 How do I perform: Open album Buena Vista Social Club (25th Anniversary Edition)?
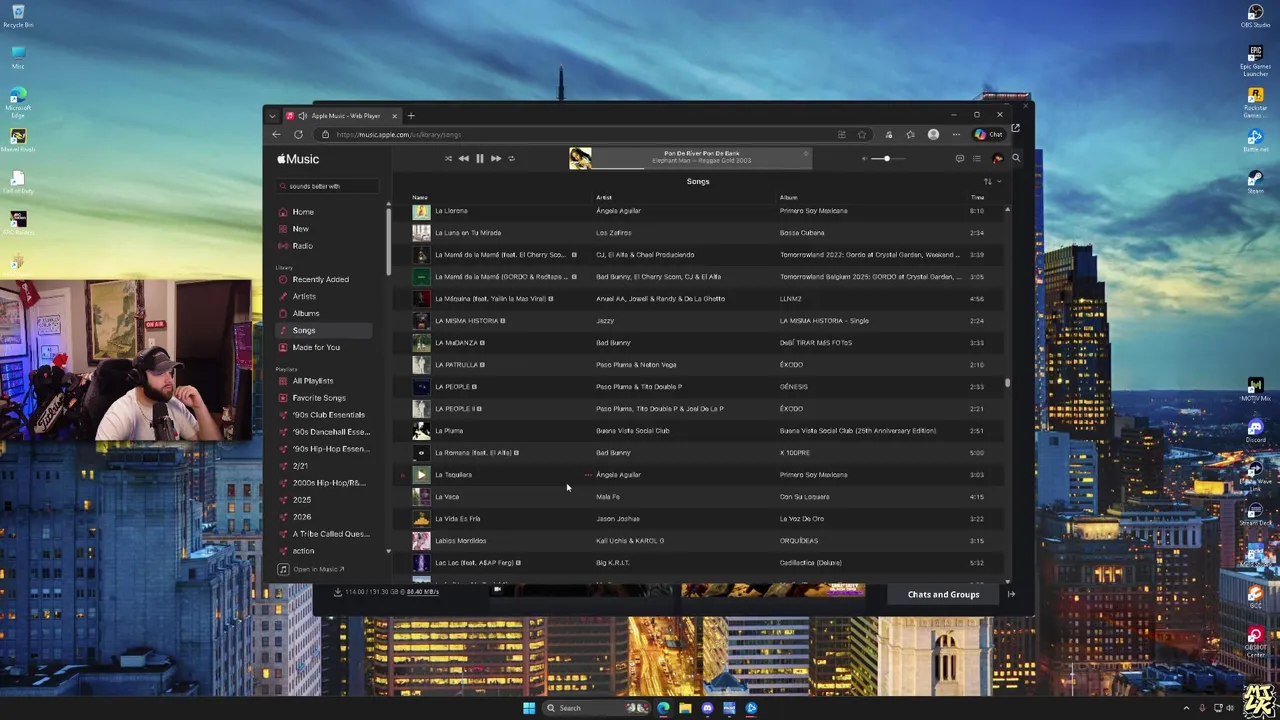pos(858,431)
